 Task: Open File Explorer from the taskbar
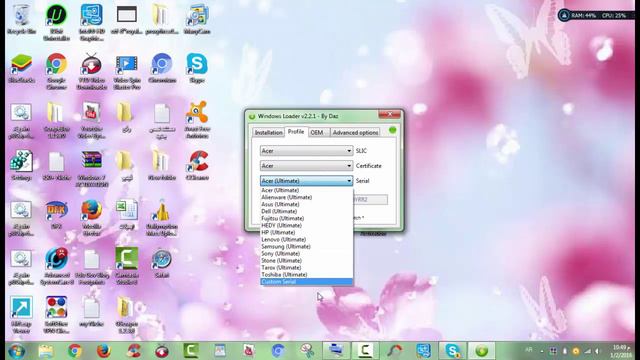(x=46, y=351)
